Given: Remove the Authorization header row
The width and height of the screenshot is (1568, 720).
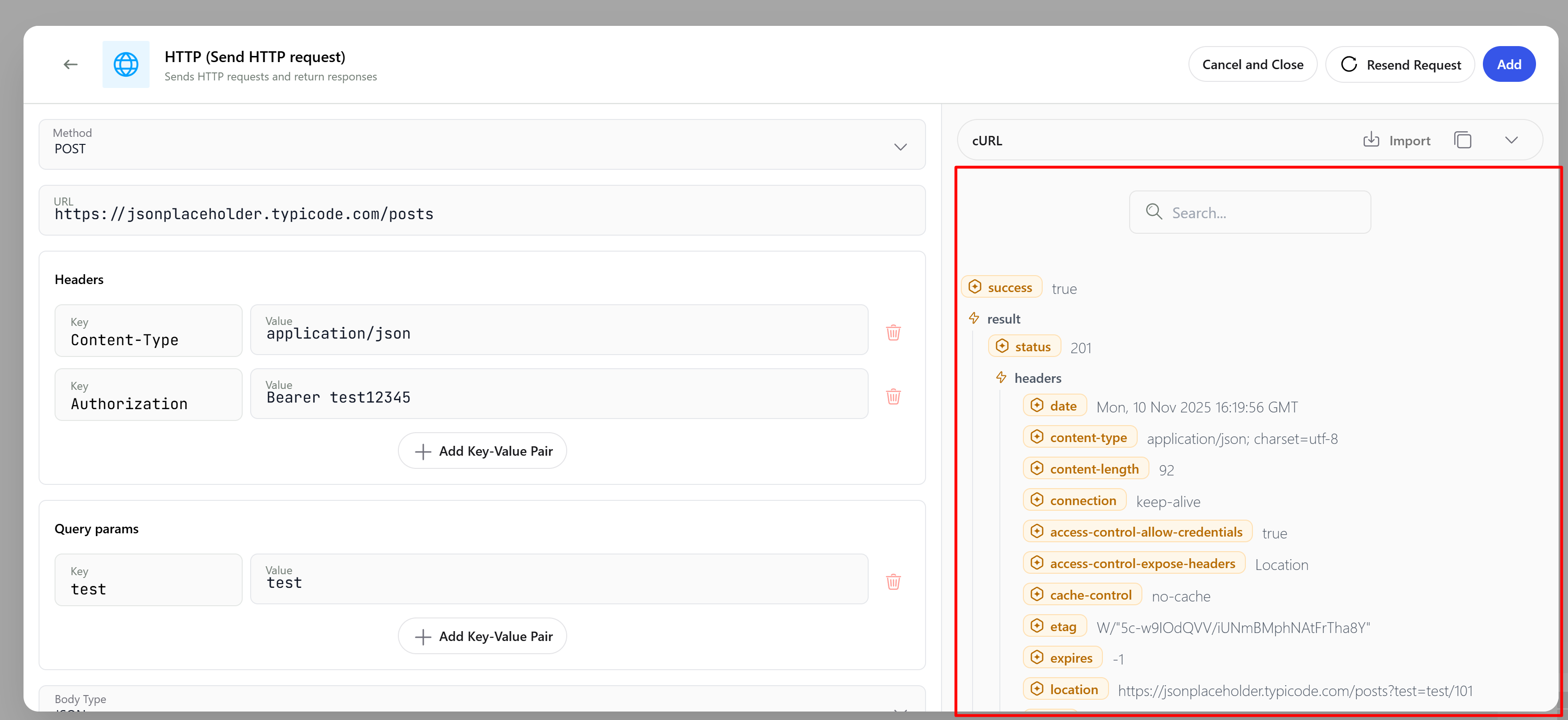Looking at the screenshot, I should 893,396.
